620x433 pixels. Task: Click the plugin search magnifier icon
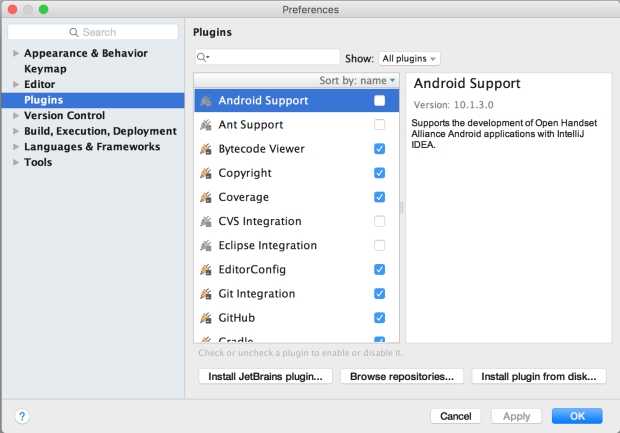coord(203,58)
